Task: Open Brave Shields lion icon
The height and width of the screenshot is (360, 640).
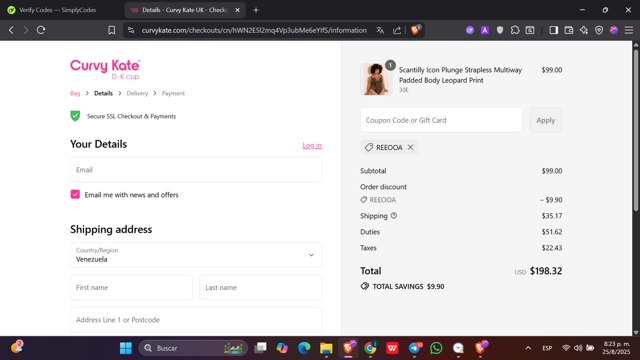Action: coord(416,30)
